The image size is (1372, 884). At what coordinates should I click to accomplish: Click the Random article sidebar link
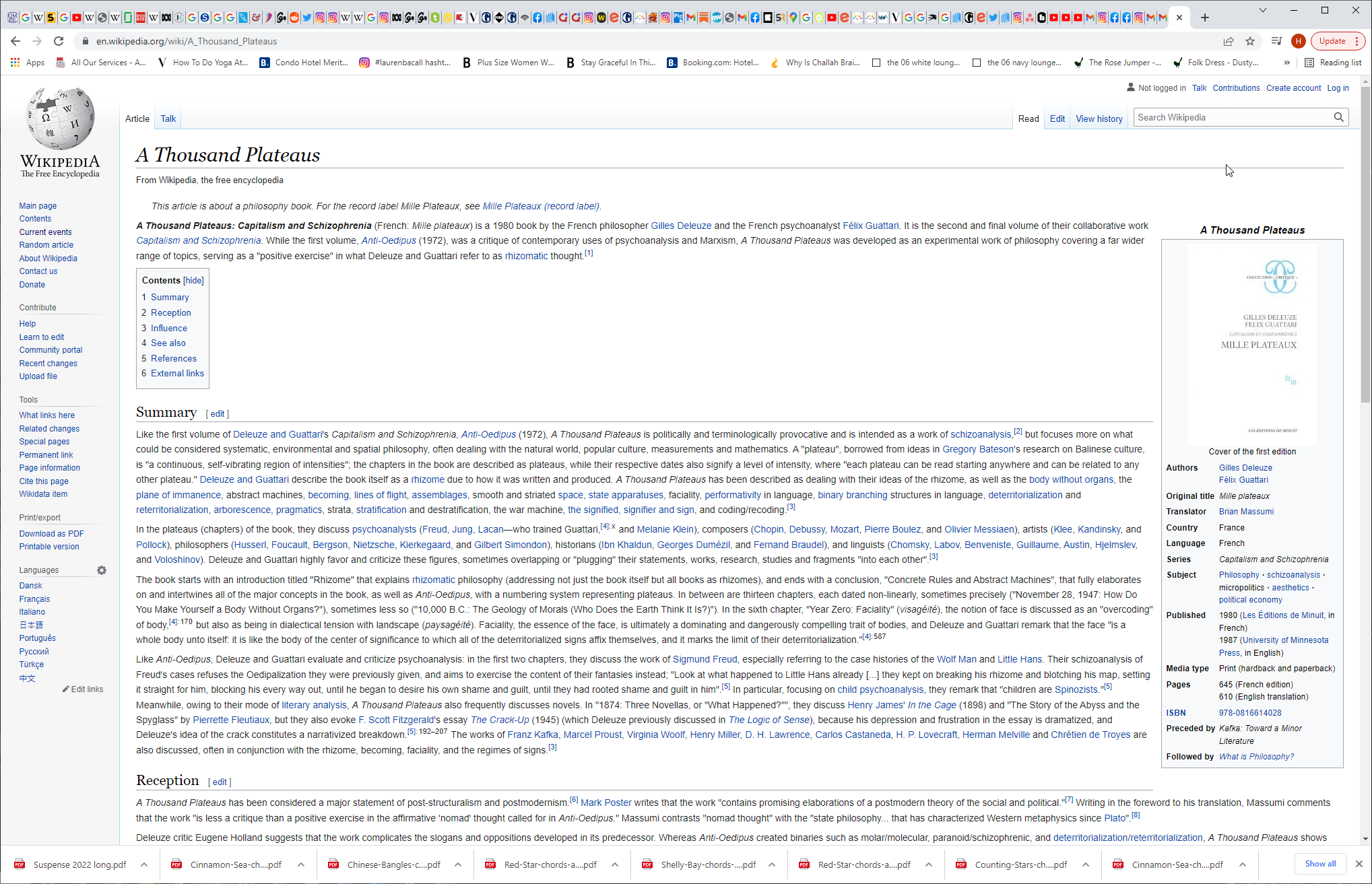(x=46, y=245)
